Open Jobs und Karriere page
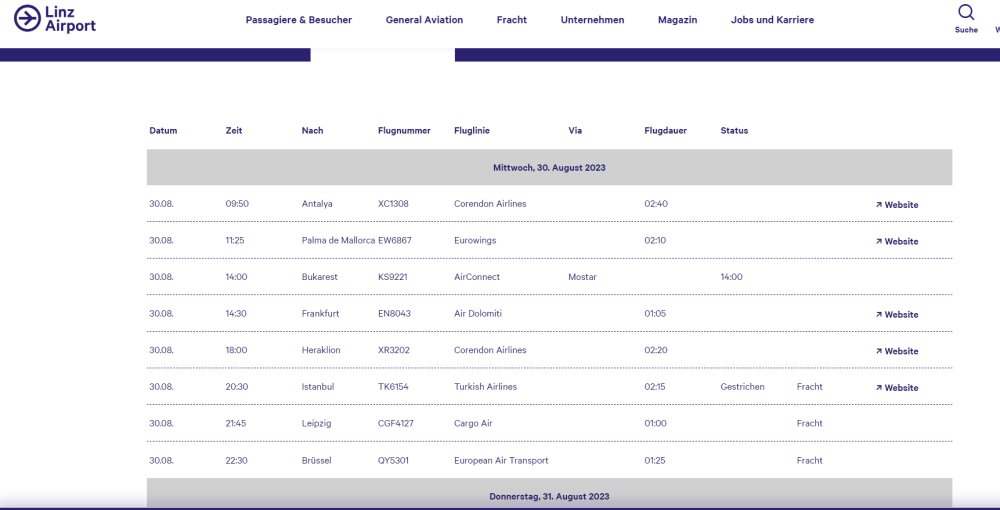This screenshot has width=1000, height=510. click(x=772, y=20)
